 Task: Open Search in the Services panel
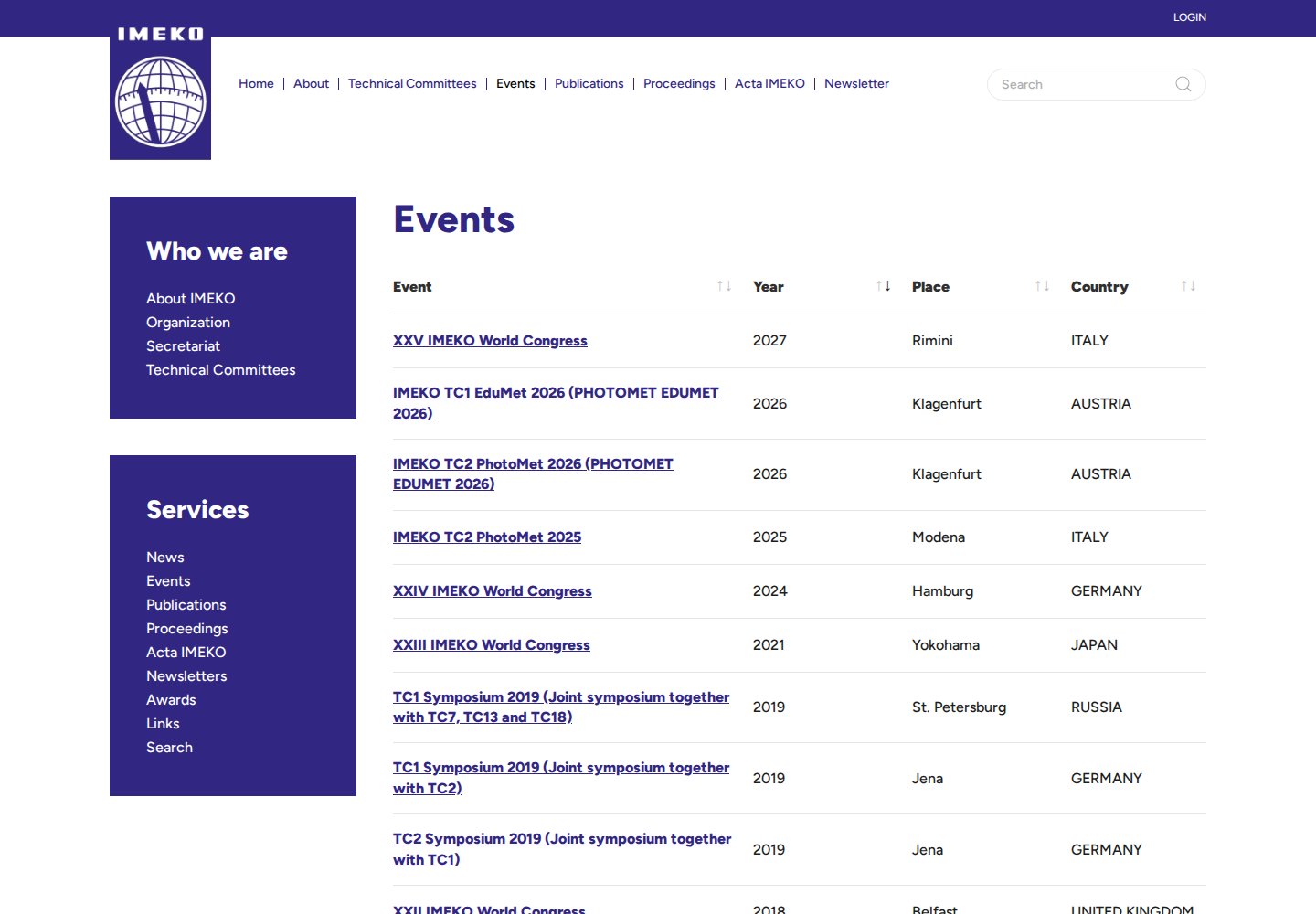click(169, 747)
